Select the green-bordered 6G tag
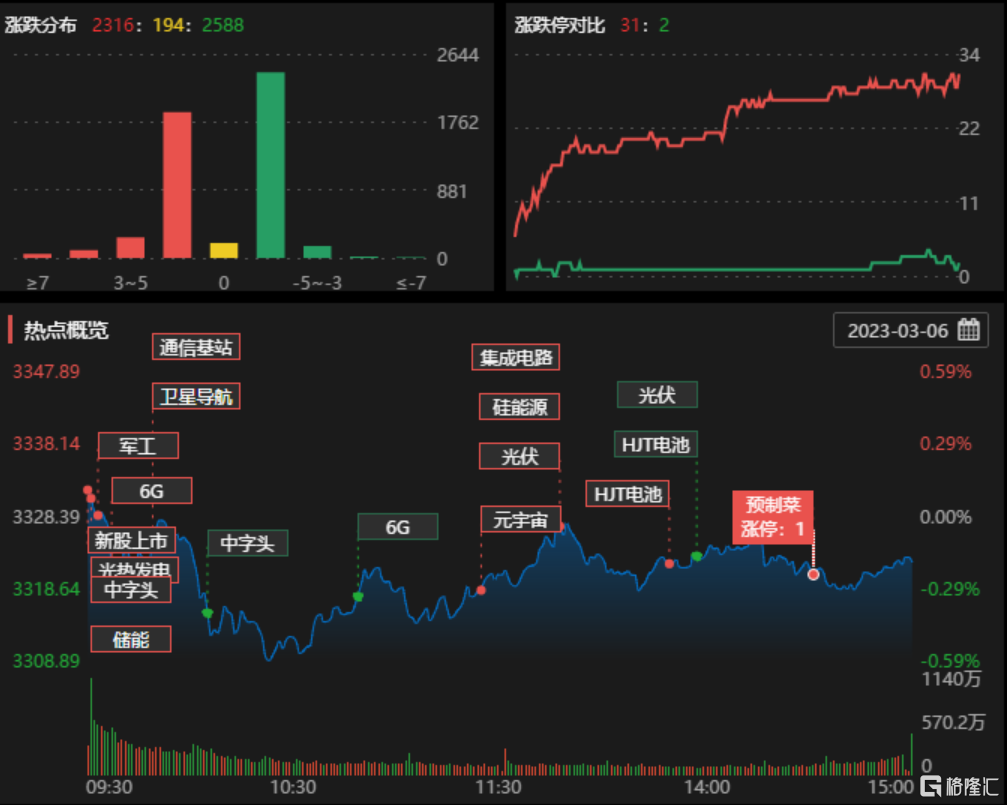 pyautogui.click(x=397, y=527)
